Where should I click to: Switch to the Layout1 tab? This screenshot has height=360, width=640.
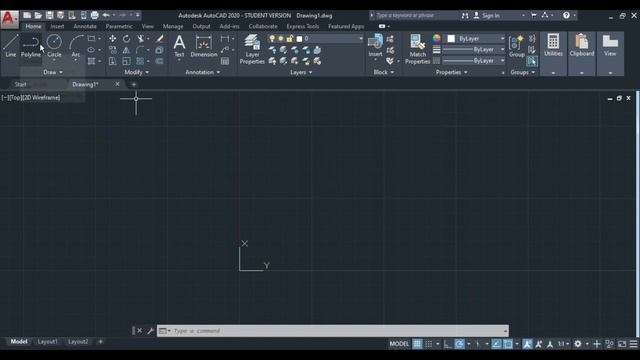pos(48,342)
